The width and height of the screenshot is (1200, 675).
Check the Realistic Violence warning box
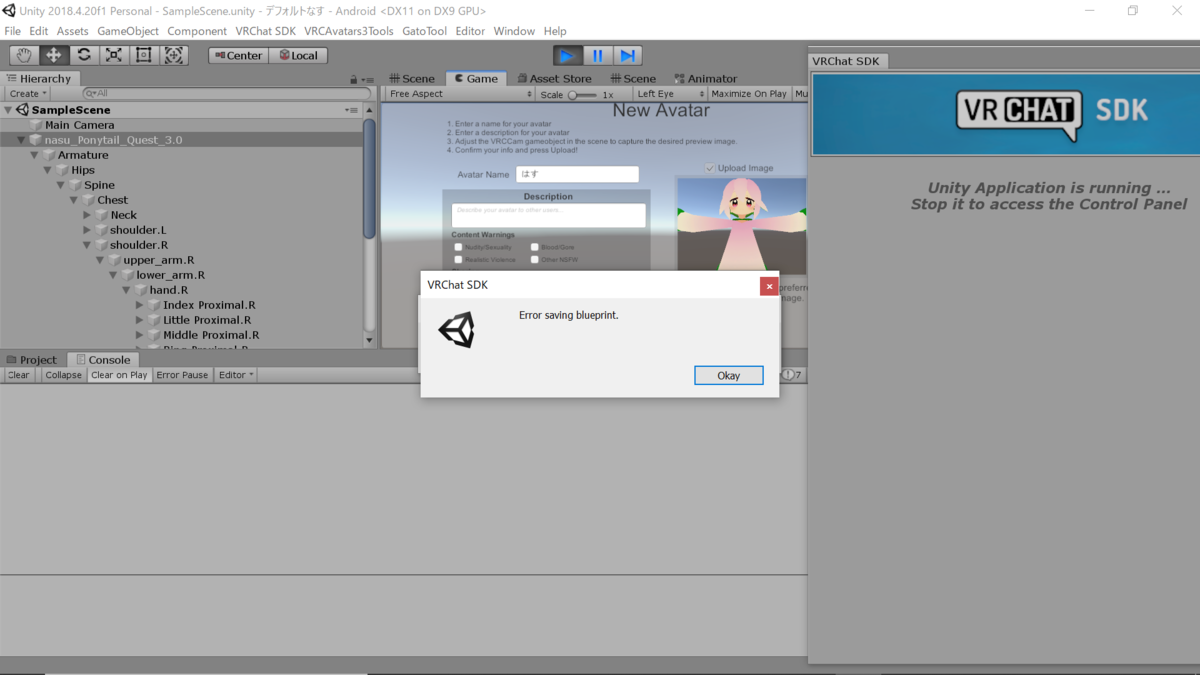[458, 260]
